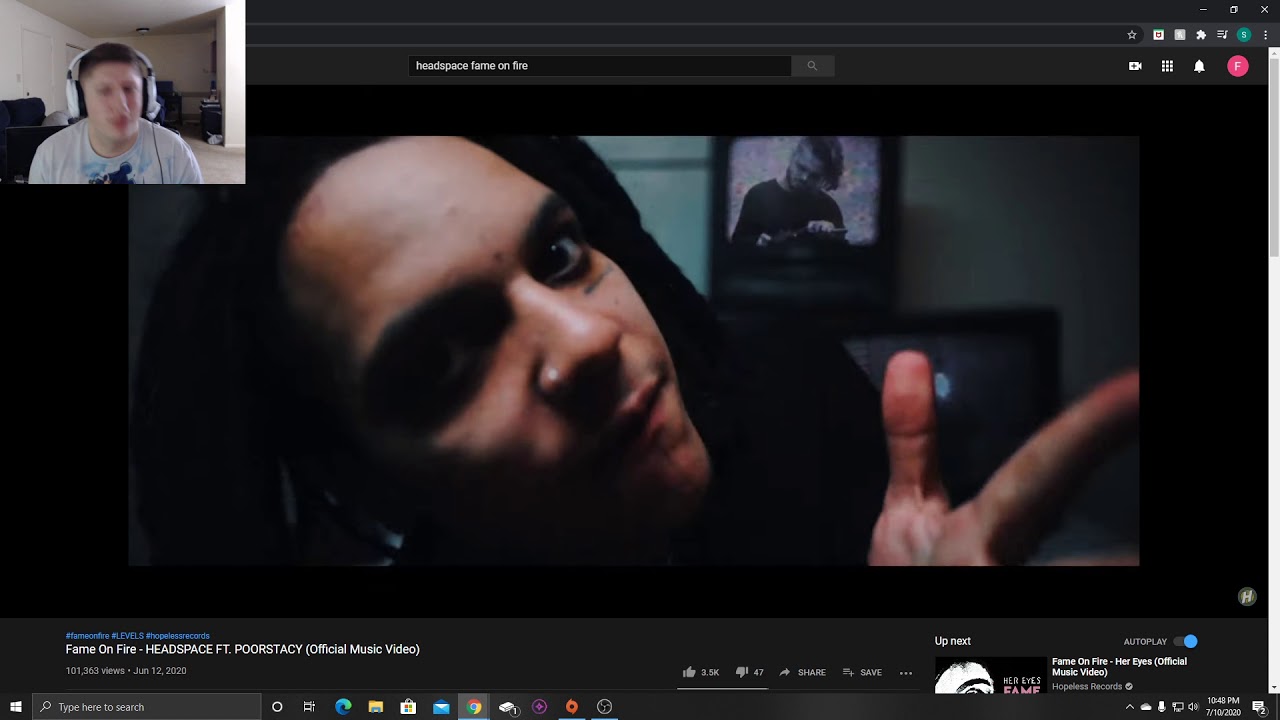
Task: Open OBS Studio from taskbar
Action: pos(604,707)
